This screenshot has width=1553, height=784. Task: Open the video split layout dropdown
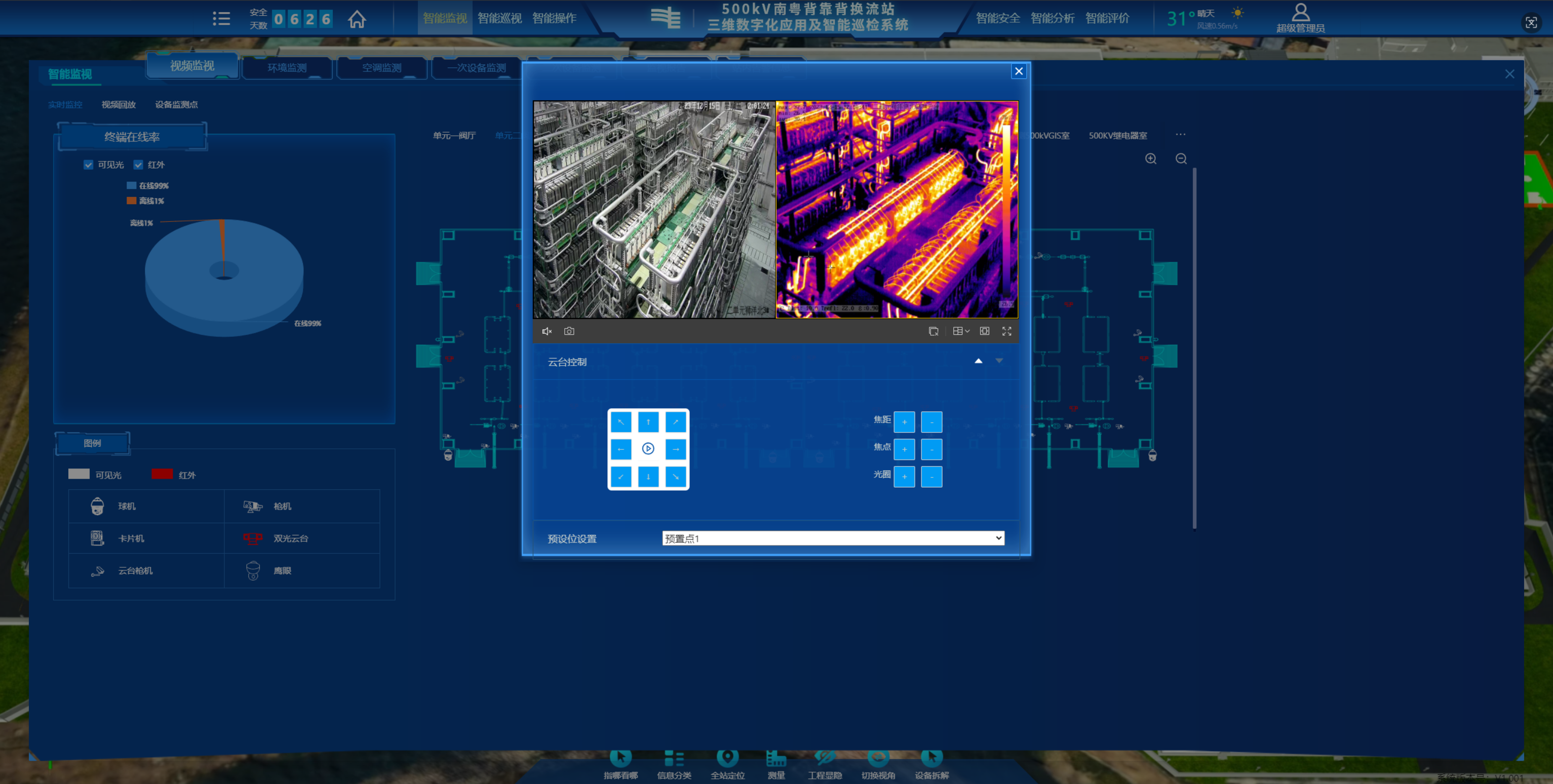(x=960, y=331)
